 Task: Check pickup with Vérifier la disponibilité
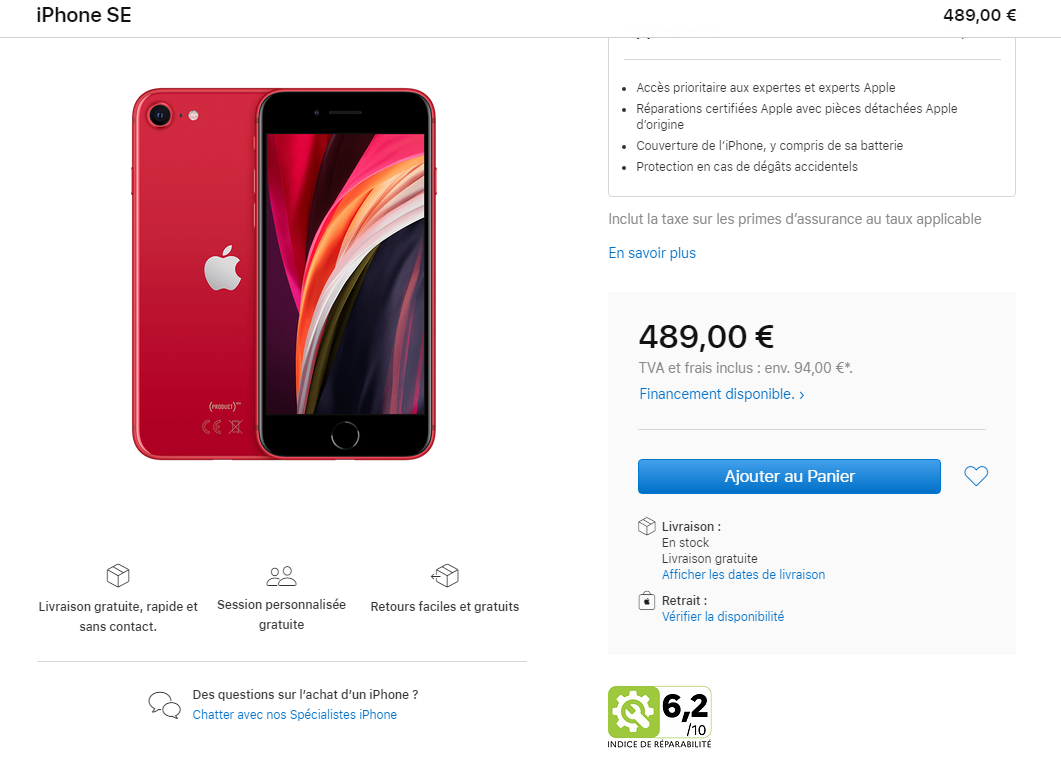click(723, 616)
